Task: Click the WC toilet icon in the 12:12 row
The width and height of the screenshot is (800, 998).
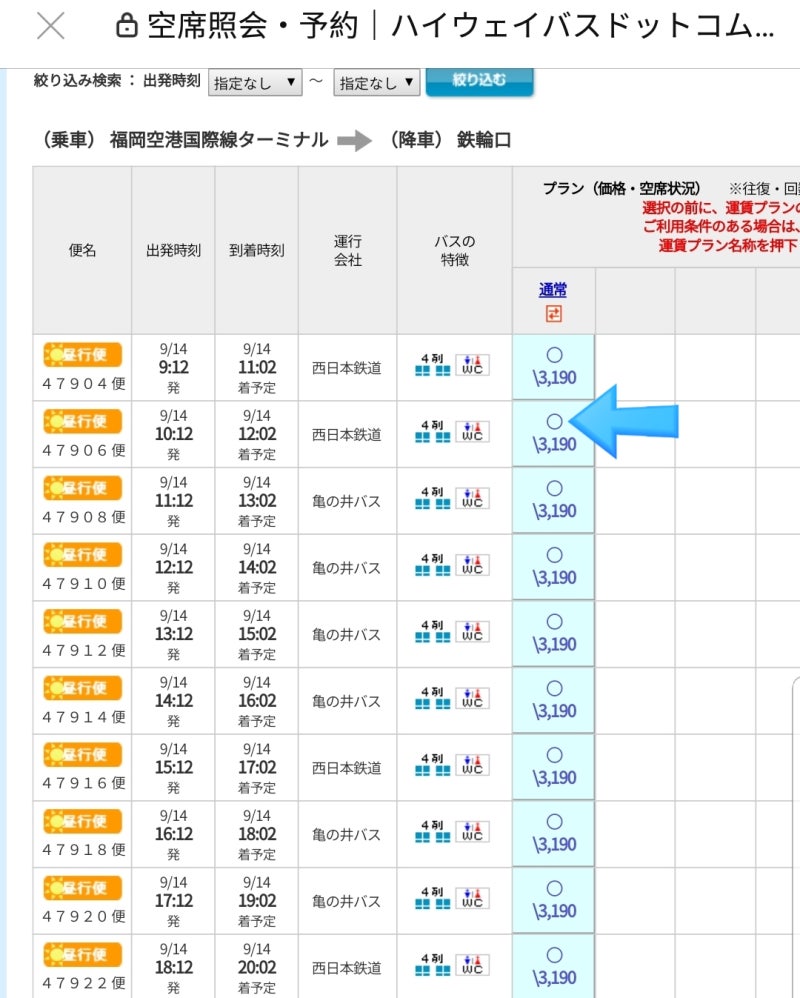Action: click(472, 565)
